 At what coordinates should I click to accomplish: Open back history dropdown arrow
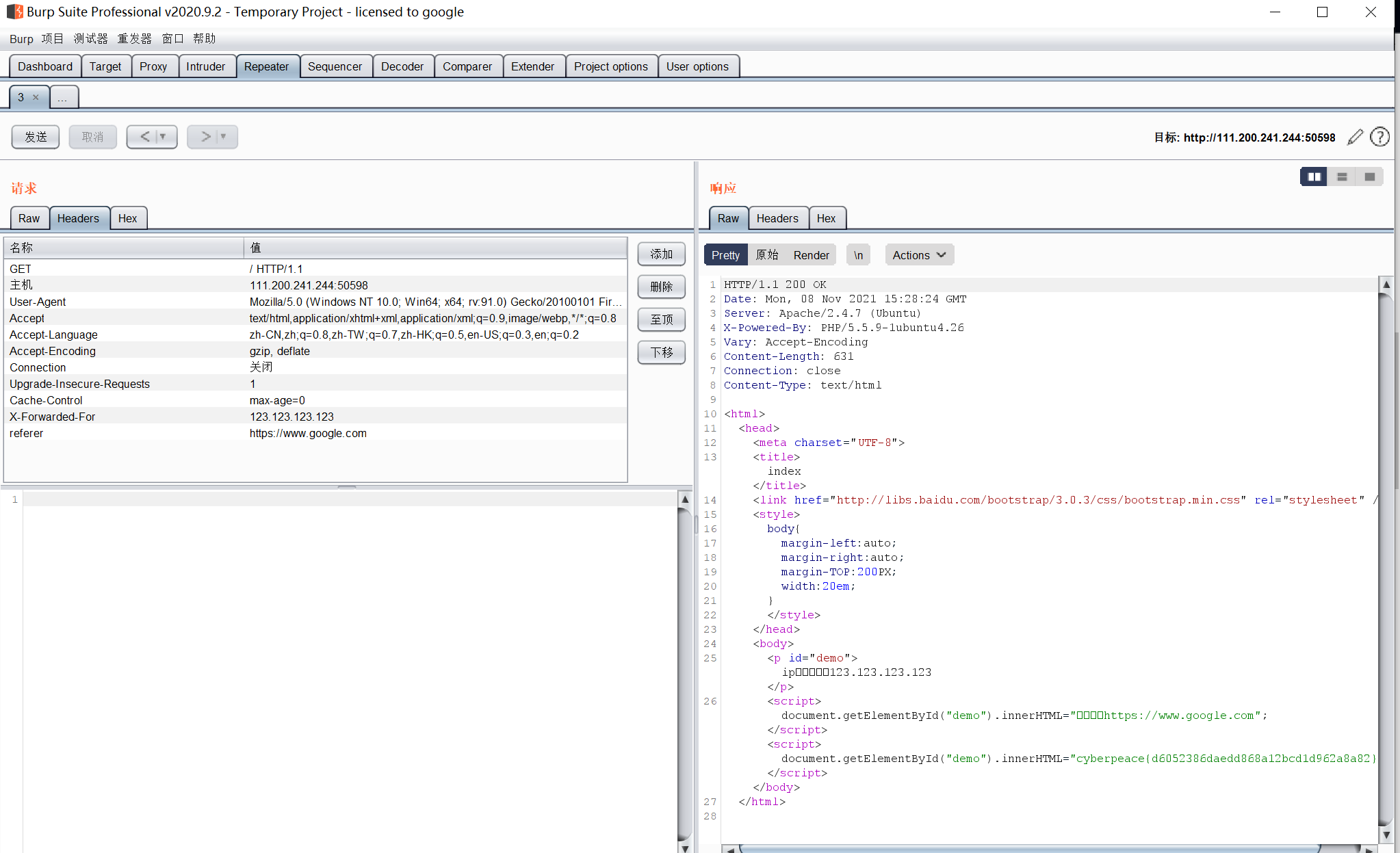point(163,137)
